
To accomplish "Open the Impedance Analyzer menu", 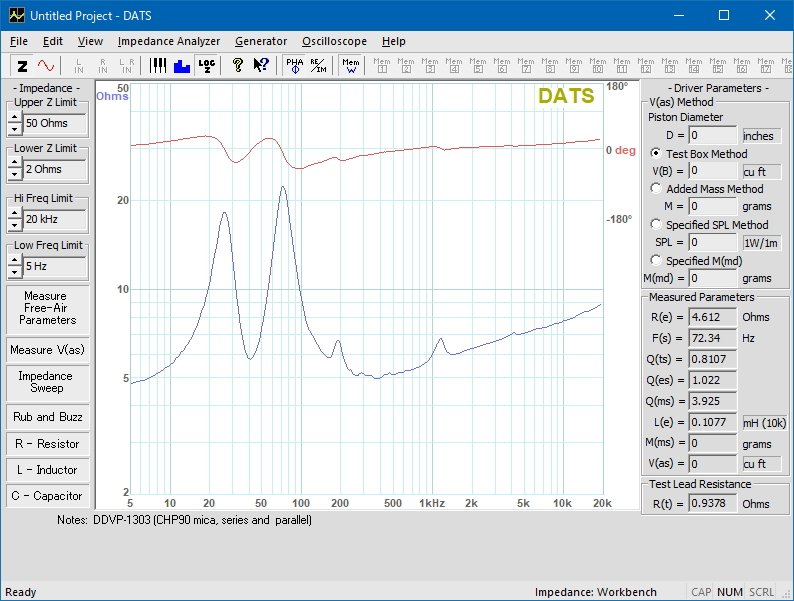I will tap(169, 42).
